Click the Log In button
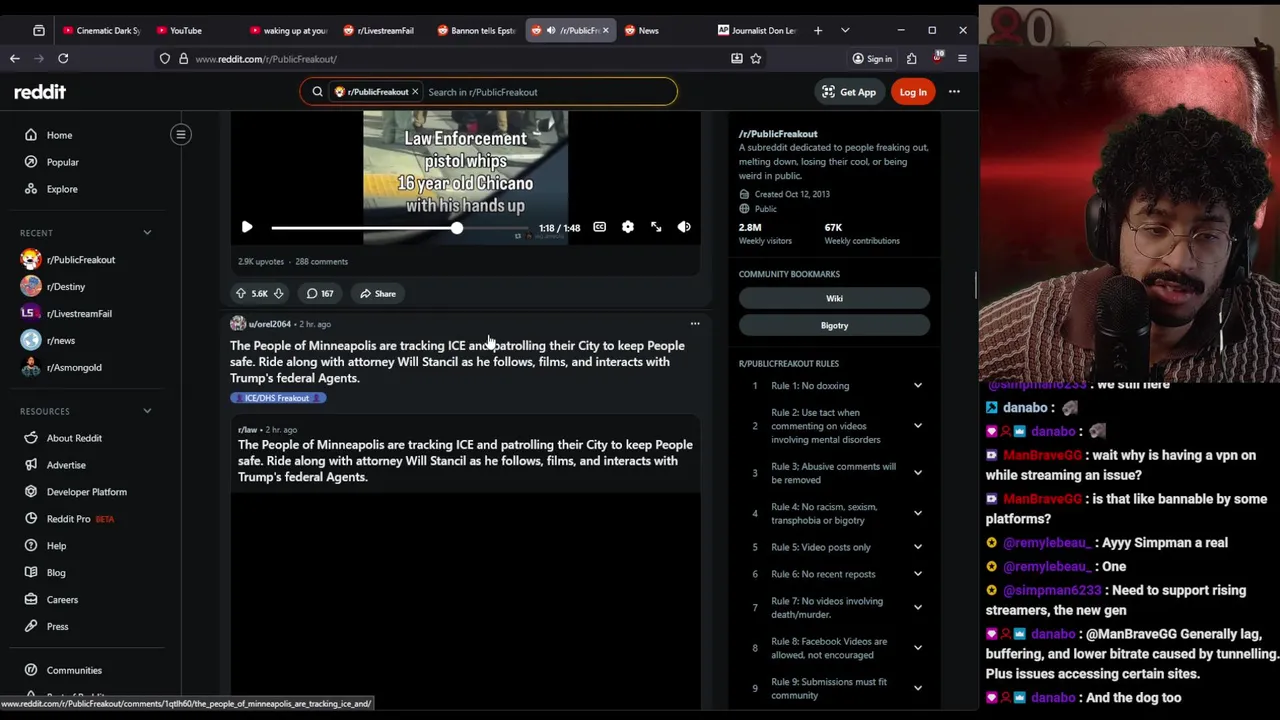The height and width of the screenshot is (720, 1280). tap(913, 92)
